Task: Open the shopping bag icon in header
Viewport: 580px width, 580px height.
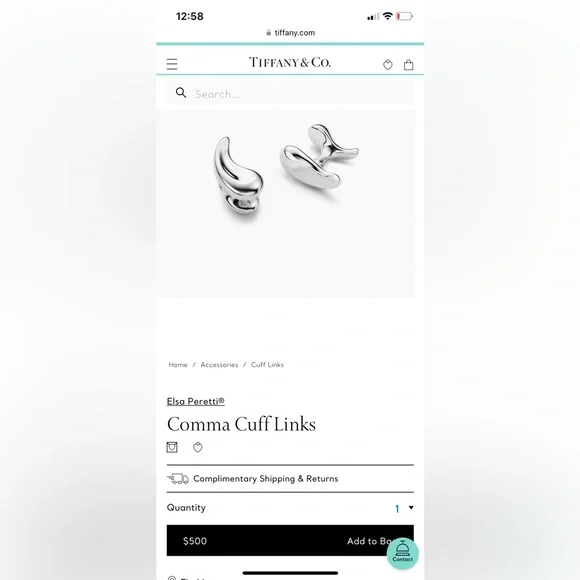Action: point(408,65)
